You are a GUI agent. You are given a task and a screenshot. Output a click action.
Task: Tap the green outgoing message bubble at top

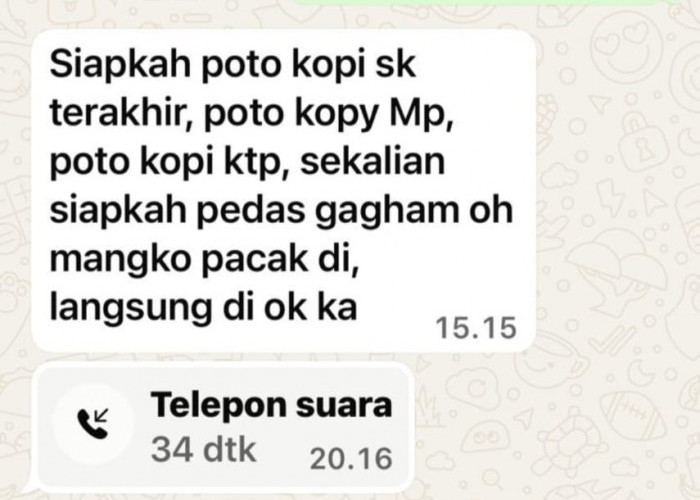484,2
